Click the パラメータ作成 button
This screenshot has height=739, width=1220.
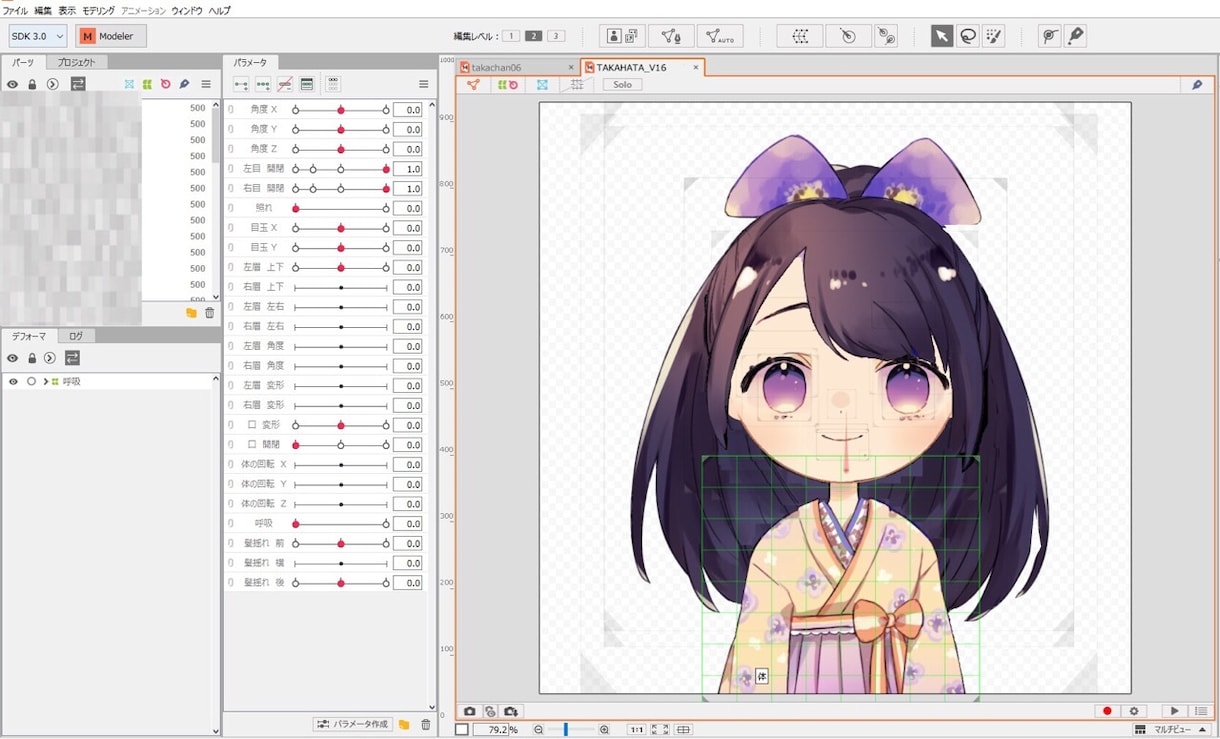pyautogui.click(x=352, y=724)
